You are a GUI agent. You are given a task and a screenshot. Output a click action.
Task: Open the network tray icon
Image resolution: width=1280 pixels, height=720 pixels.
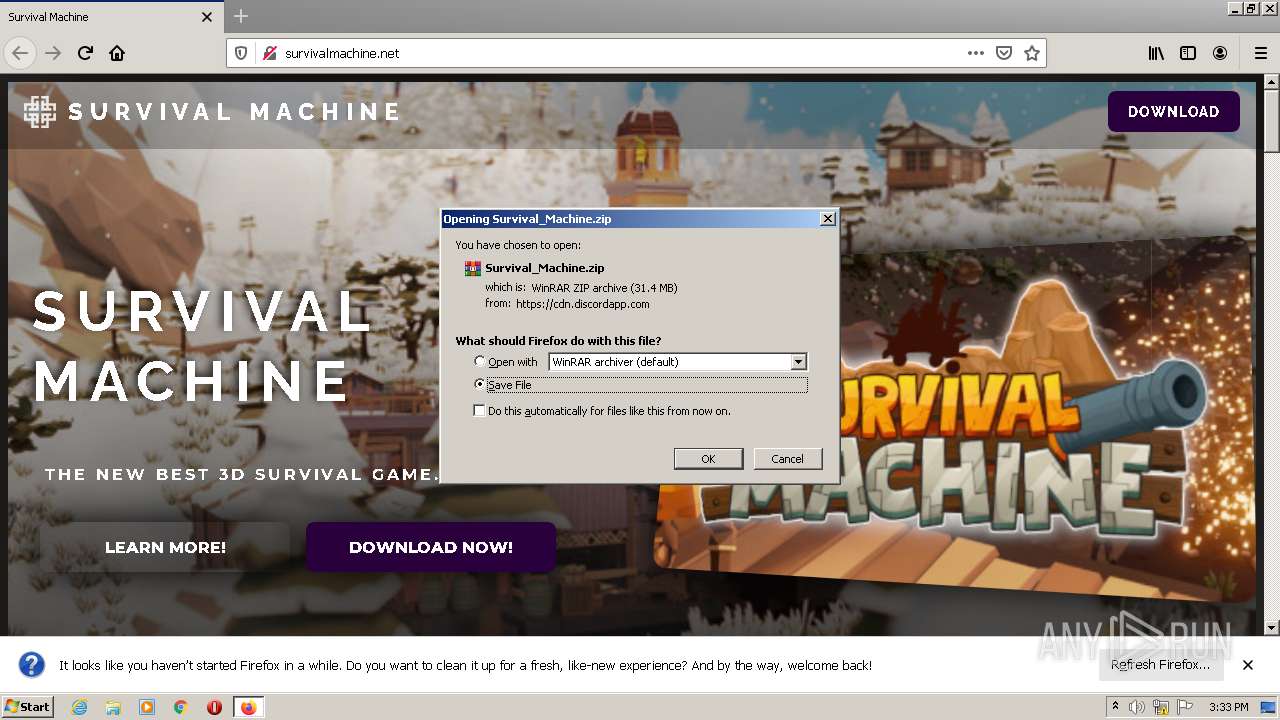coord(1161,707)
